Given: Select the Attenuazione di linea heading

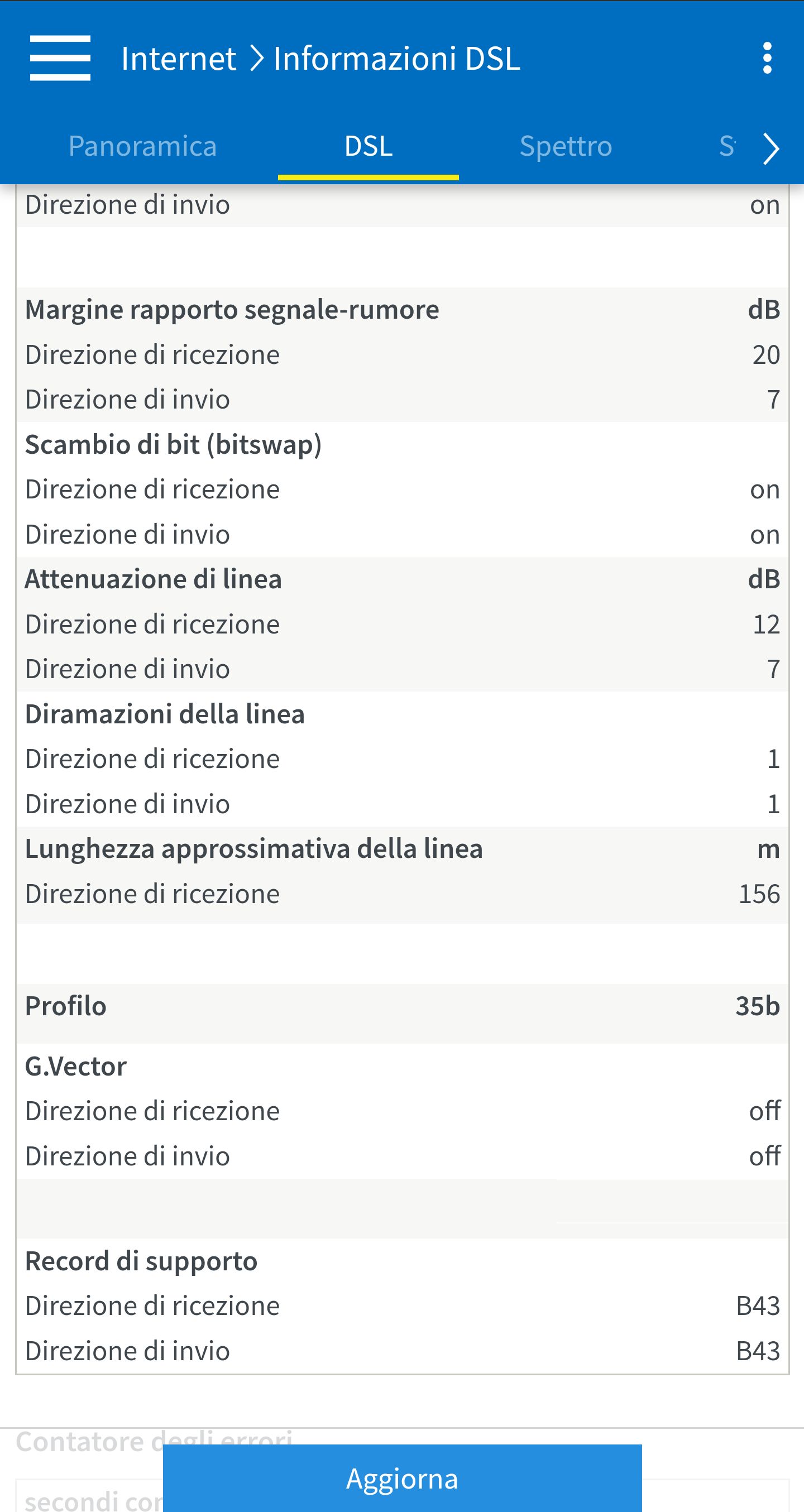Looking at the screenshot, I should (154, 579).
